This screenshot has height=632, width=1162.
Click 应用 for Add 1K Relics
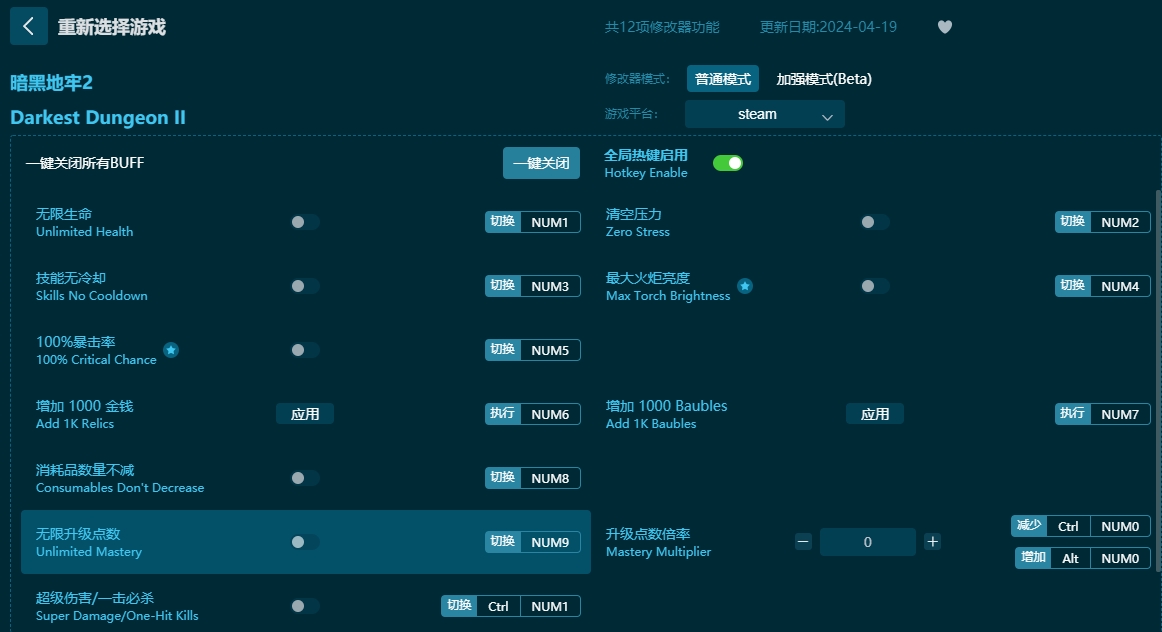point(305,414)
